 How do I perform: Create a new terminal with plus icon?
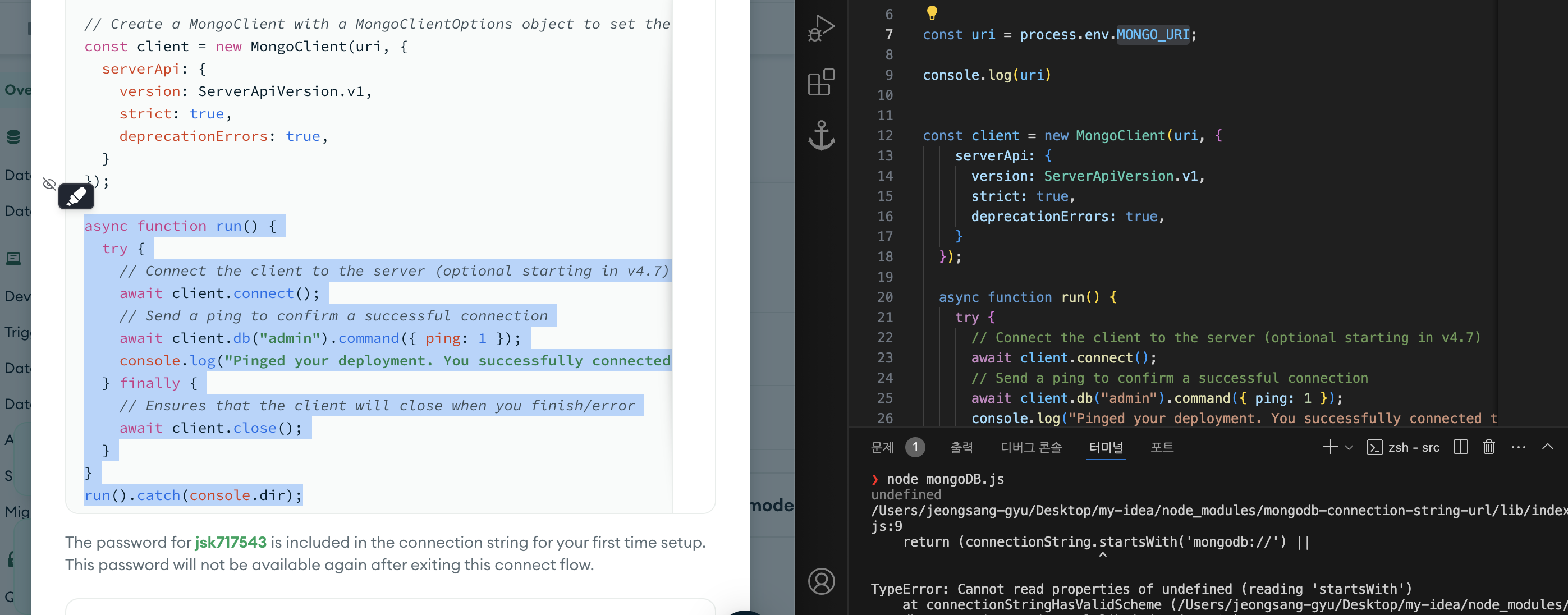1330,447
